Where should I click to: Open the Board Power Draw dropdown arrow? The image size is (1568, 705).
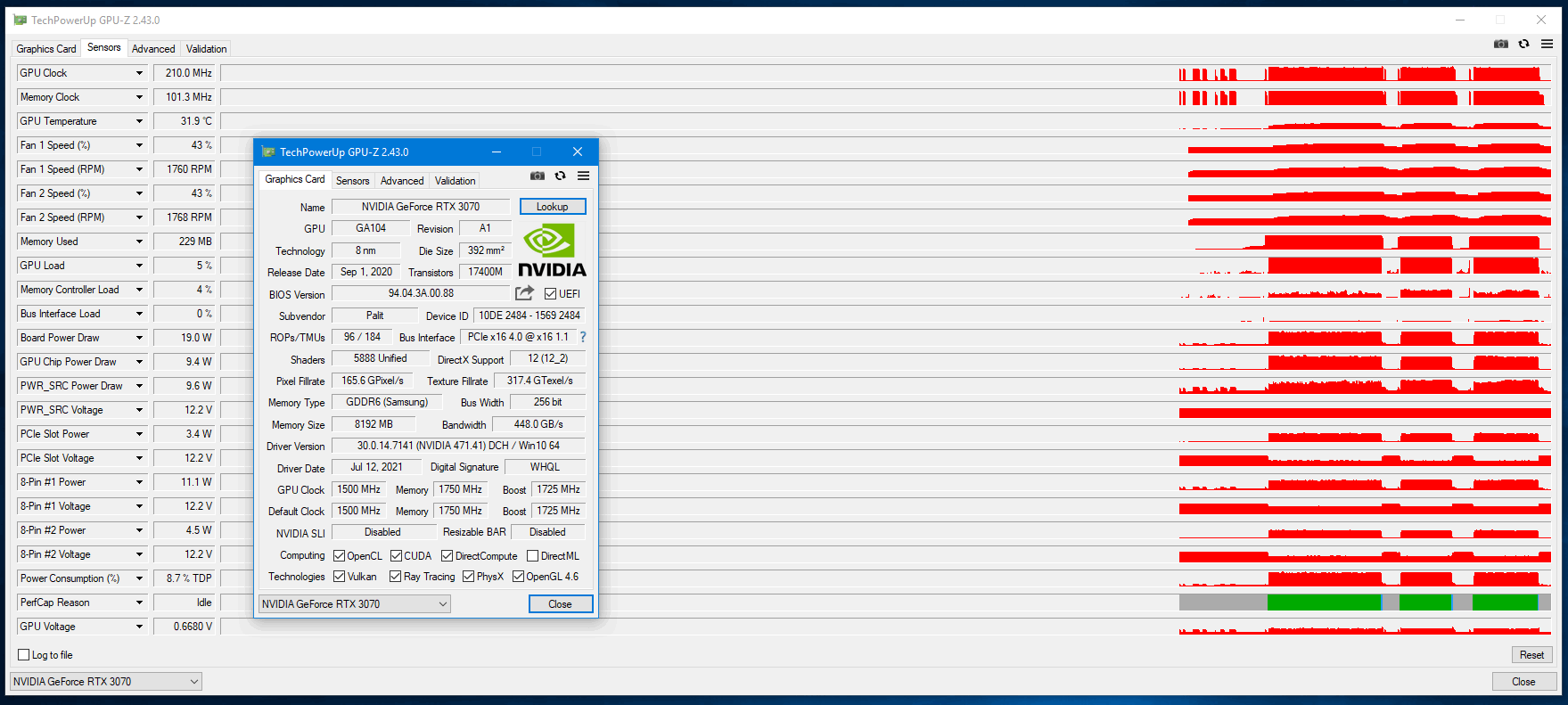(x=139, y=338)
